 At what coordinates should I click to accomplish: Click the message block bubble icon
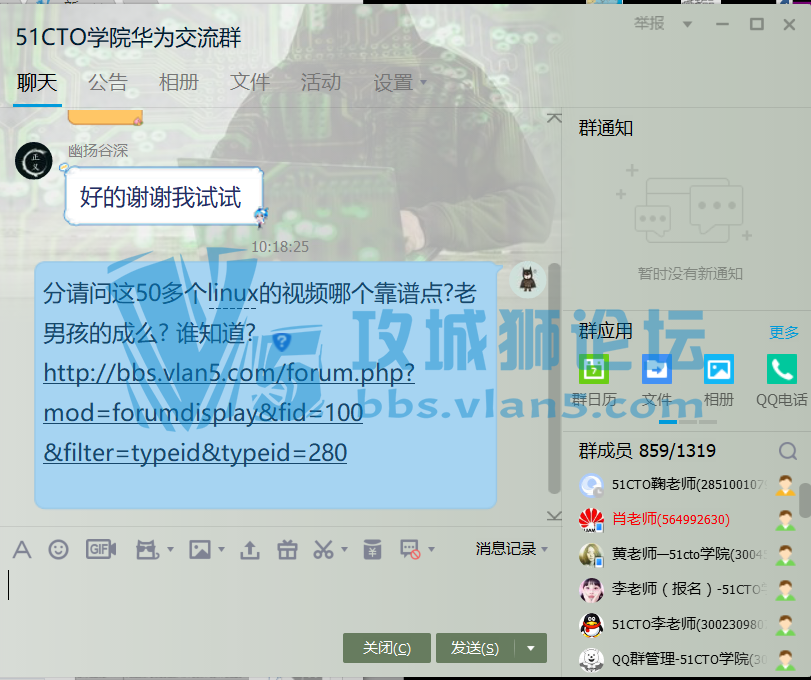[x=410, y=549]
